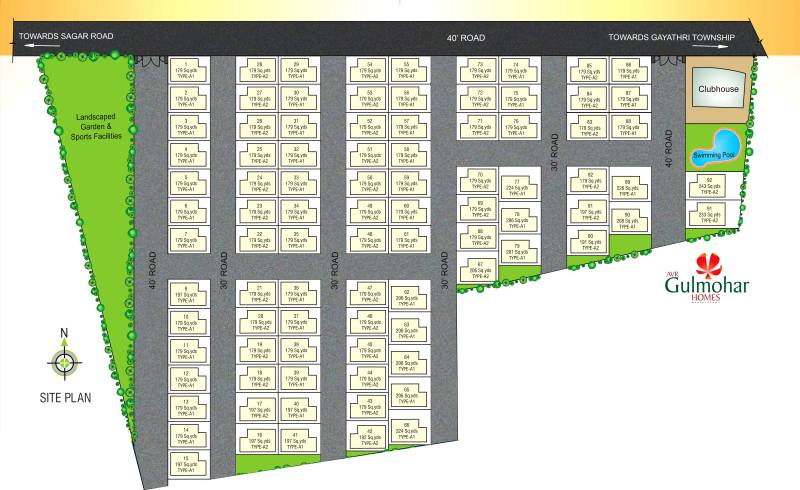Click the SITE PLAN label
This screenshot has height=490, width=800.
[65, 397]
